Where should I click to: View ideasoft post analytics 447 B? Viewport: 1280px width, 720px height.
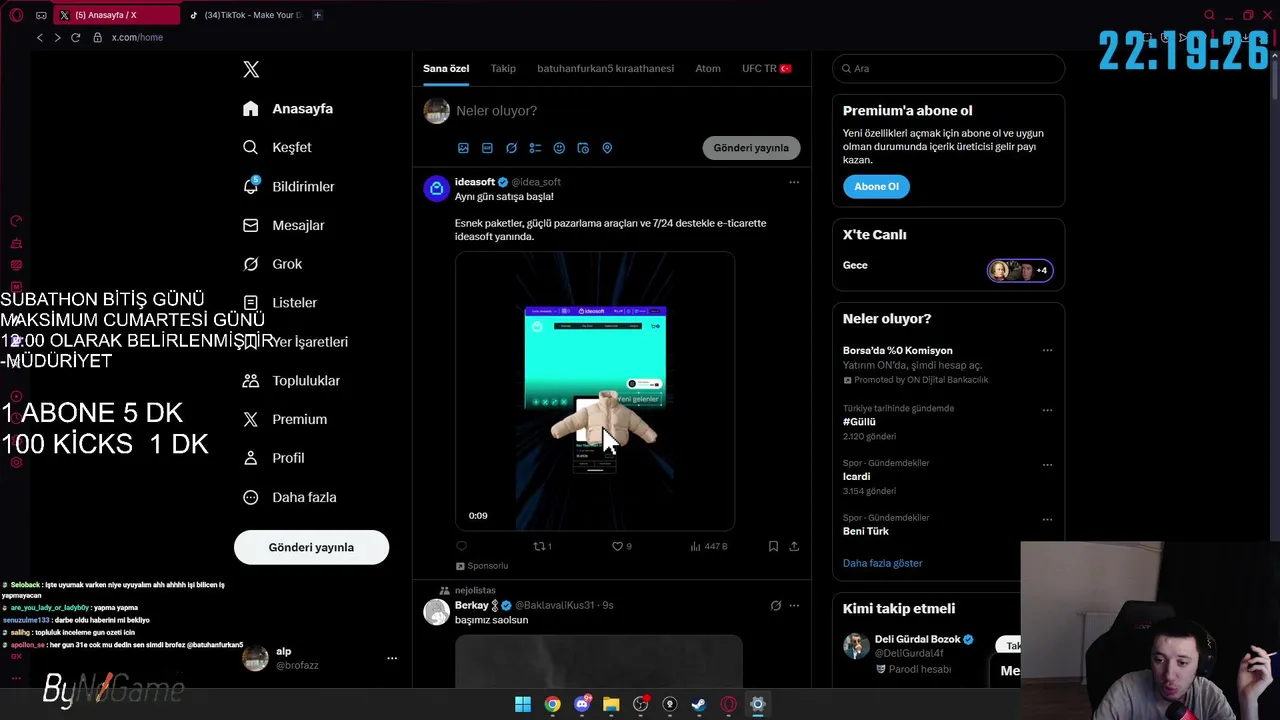709,546
